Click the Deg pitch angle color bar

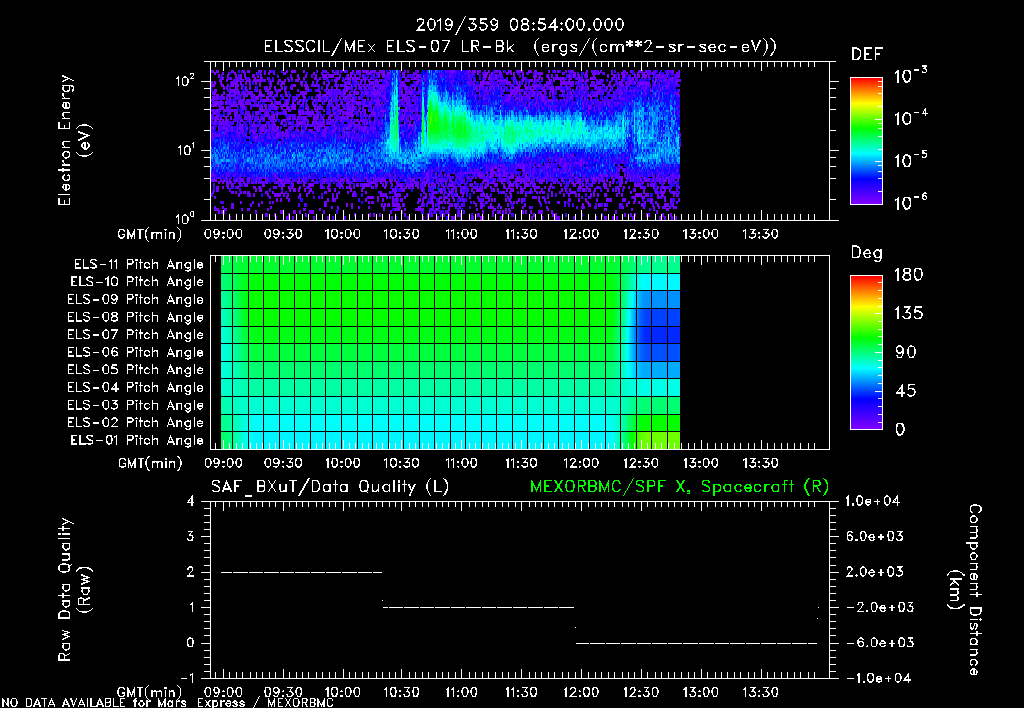867,352
